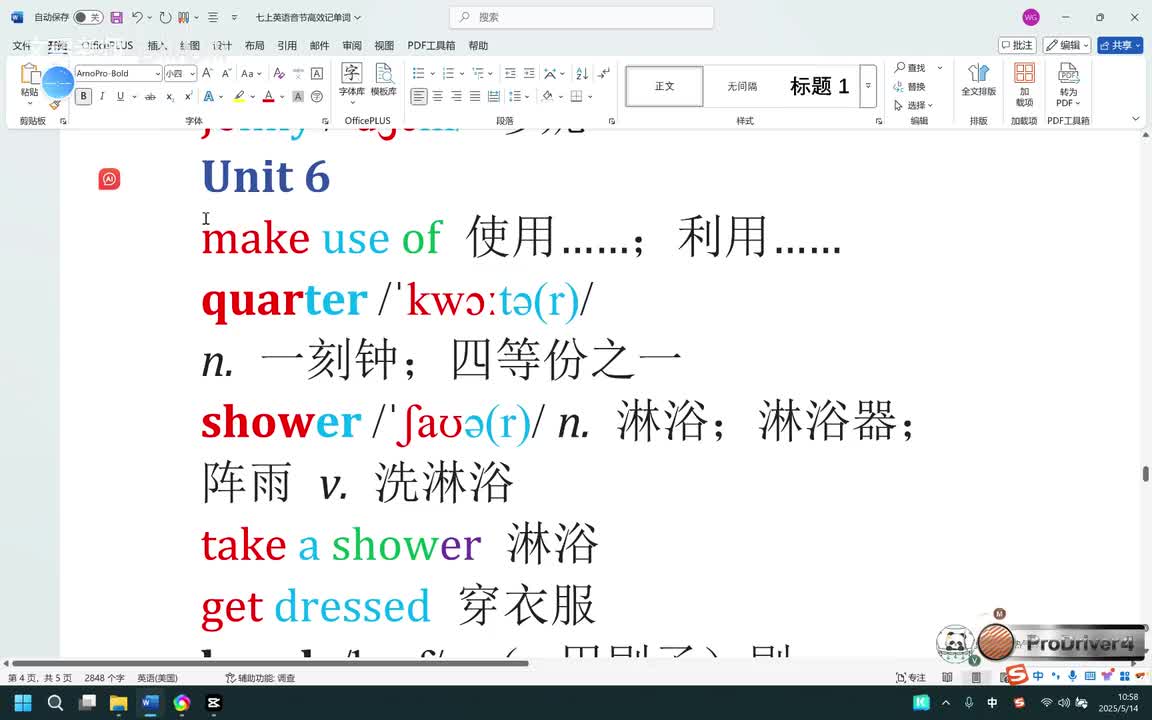Click the Undo icon
The image size is (1152, 720).
pyautogui.click(x=137, y=17)
